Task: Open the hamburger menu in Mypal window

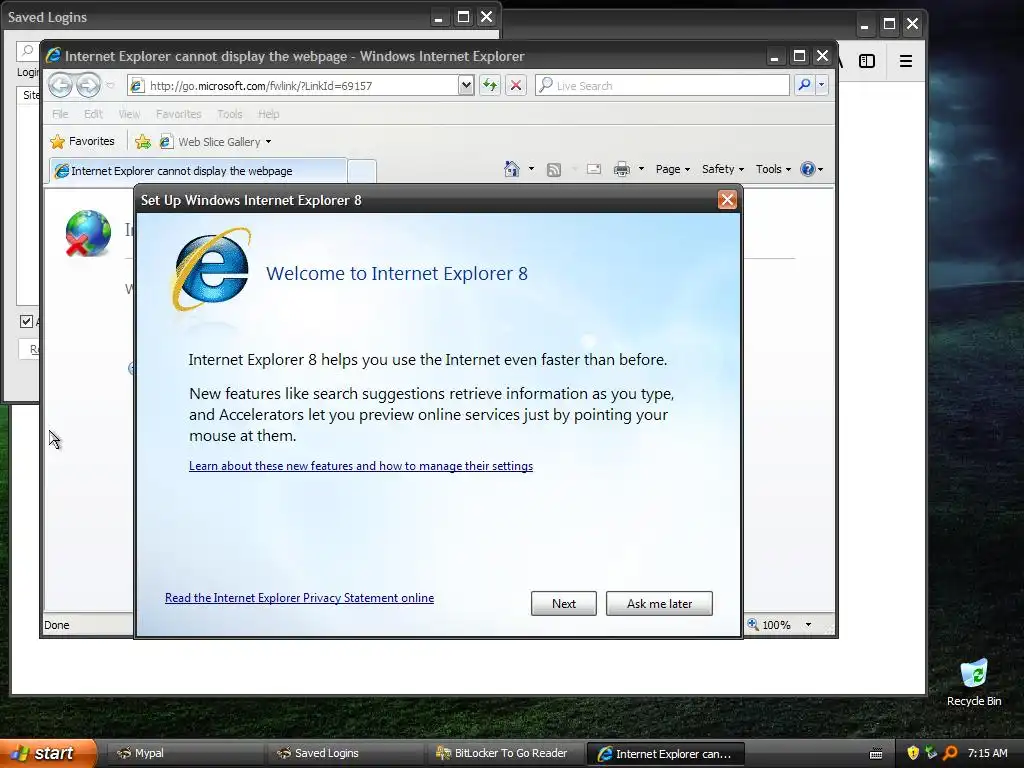Action: [906, 61]
